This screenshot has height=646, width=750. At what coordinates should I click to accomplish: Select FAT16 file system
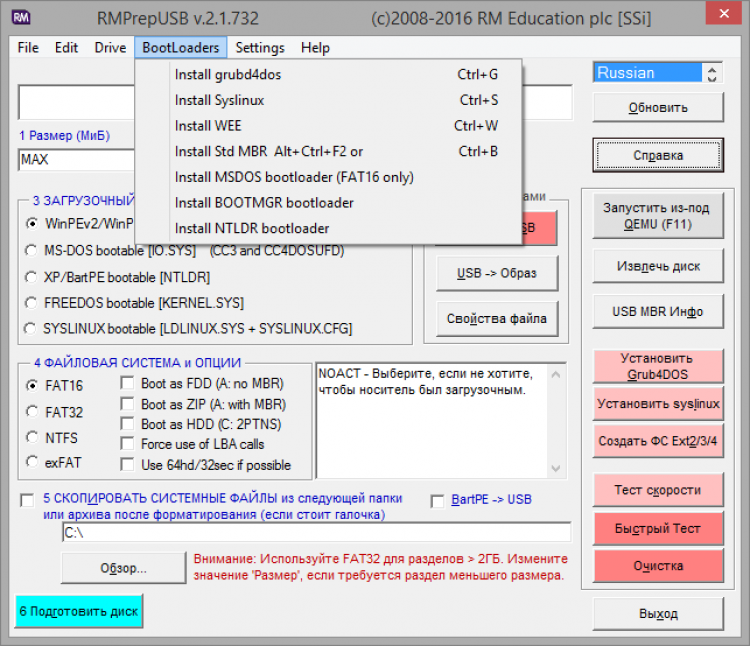point(32,385)
